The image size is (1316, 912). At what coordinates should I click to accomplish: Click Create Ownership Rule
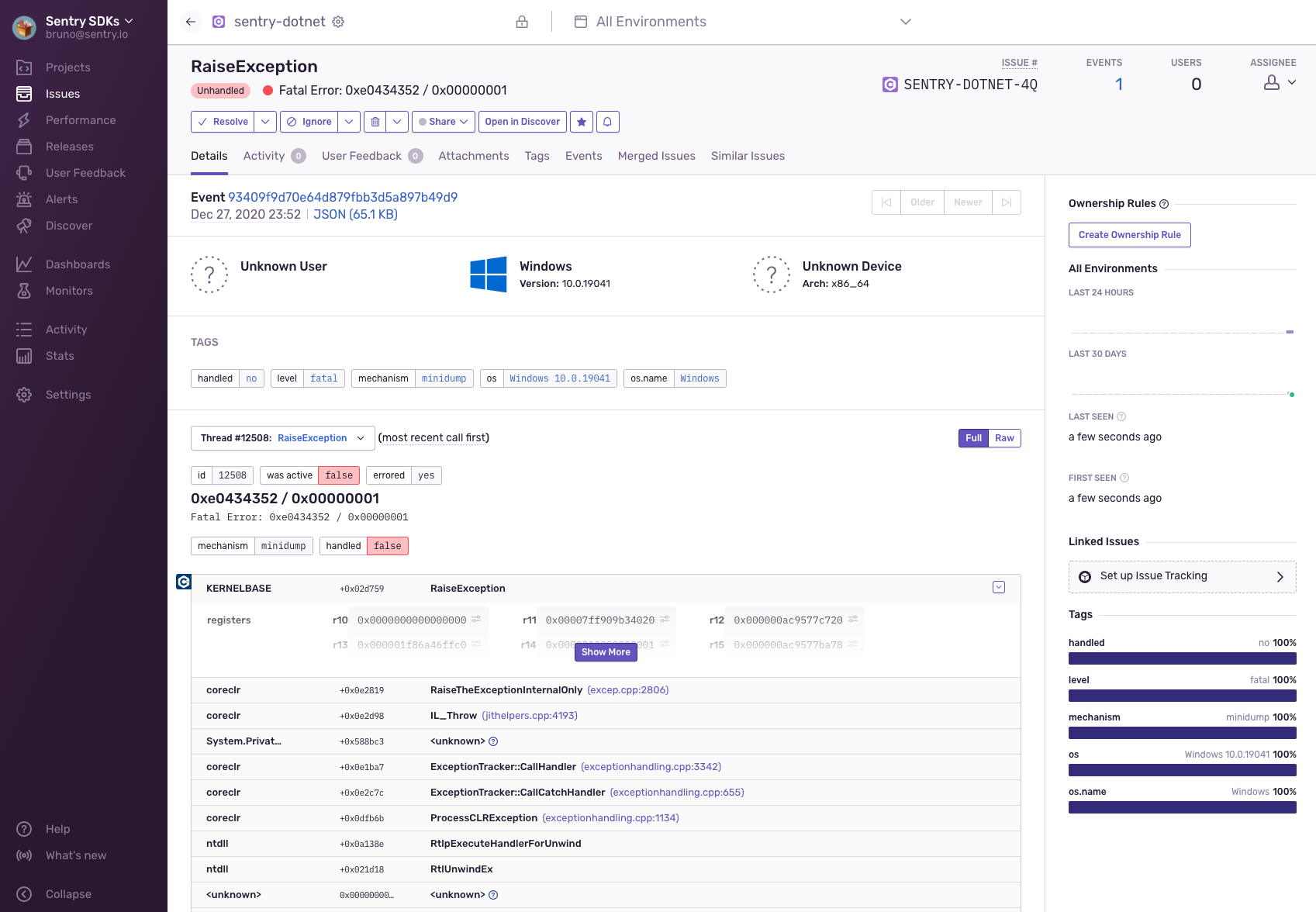[1129, 235]
